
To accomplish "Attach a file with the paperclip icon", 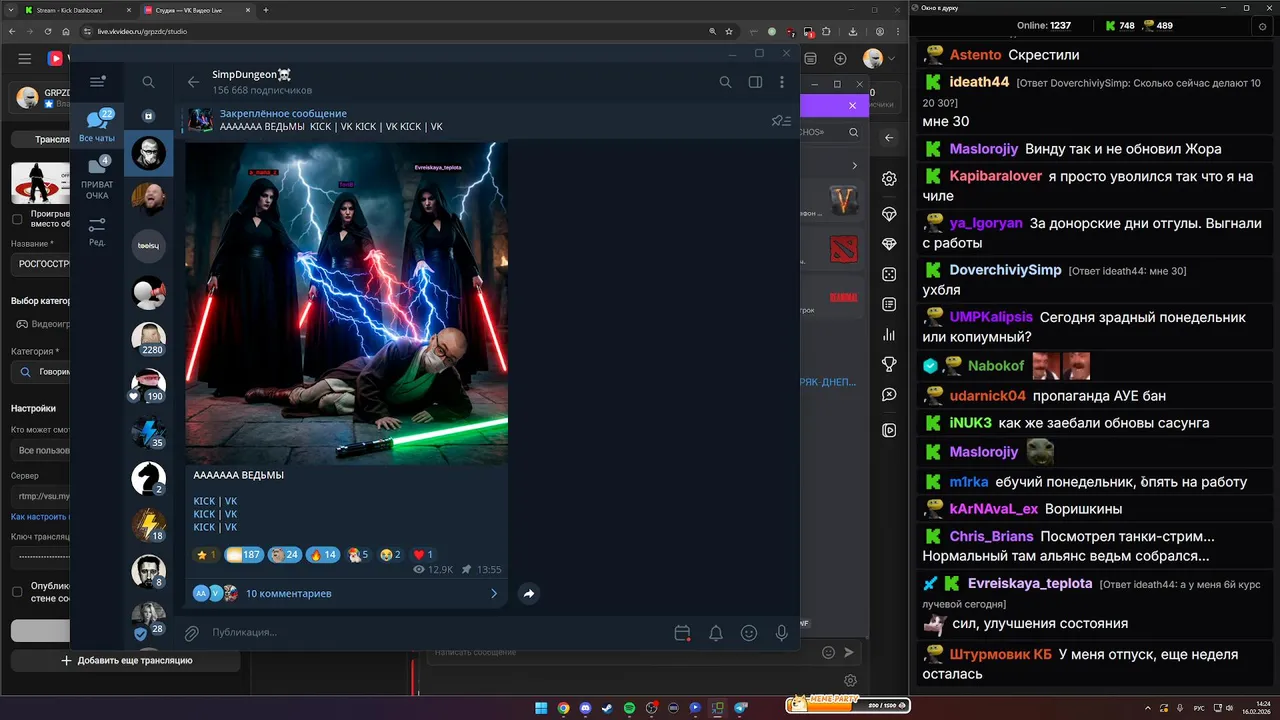I will coord(191,632).
